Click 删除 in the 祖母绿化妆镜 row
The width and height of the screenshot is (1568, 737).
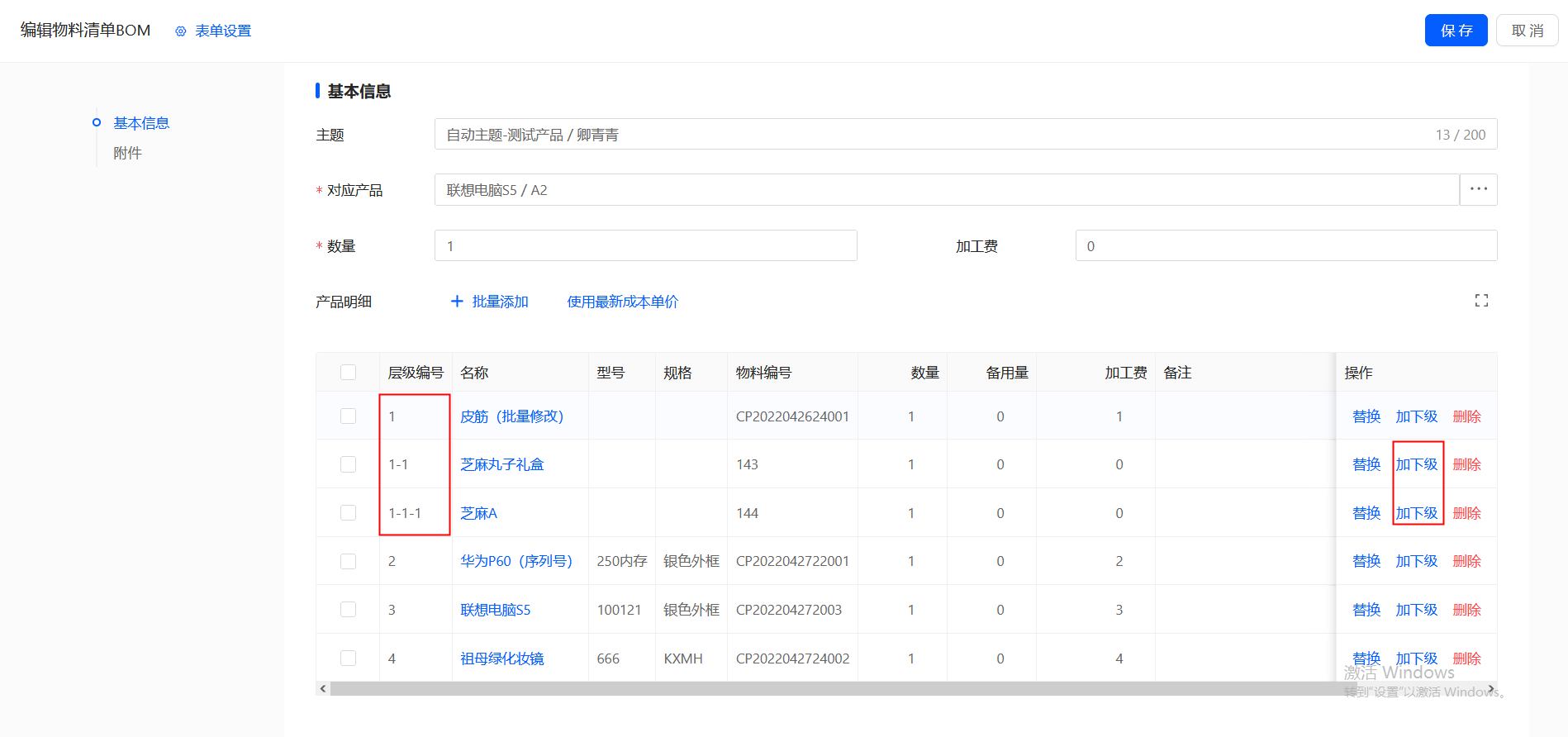click(1467, 659)
